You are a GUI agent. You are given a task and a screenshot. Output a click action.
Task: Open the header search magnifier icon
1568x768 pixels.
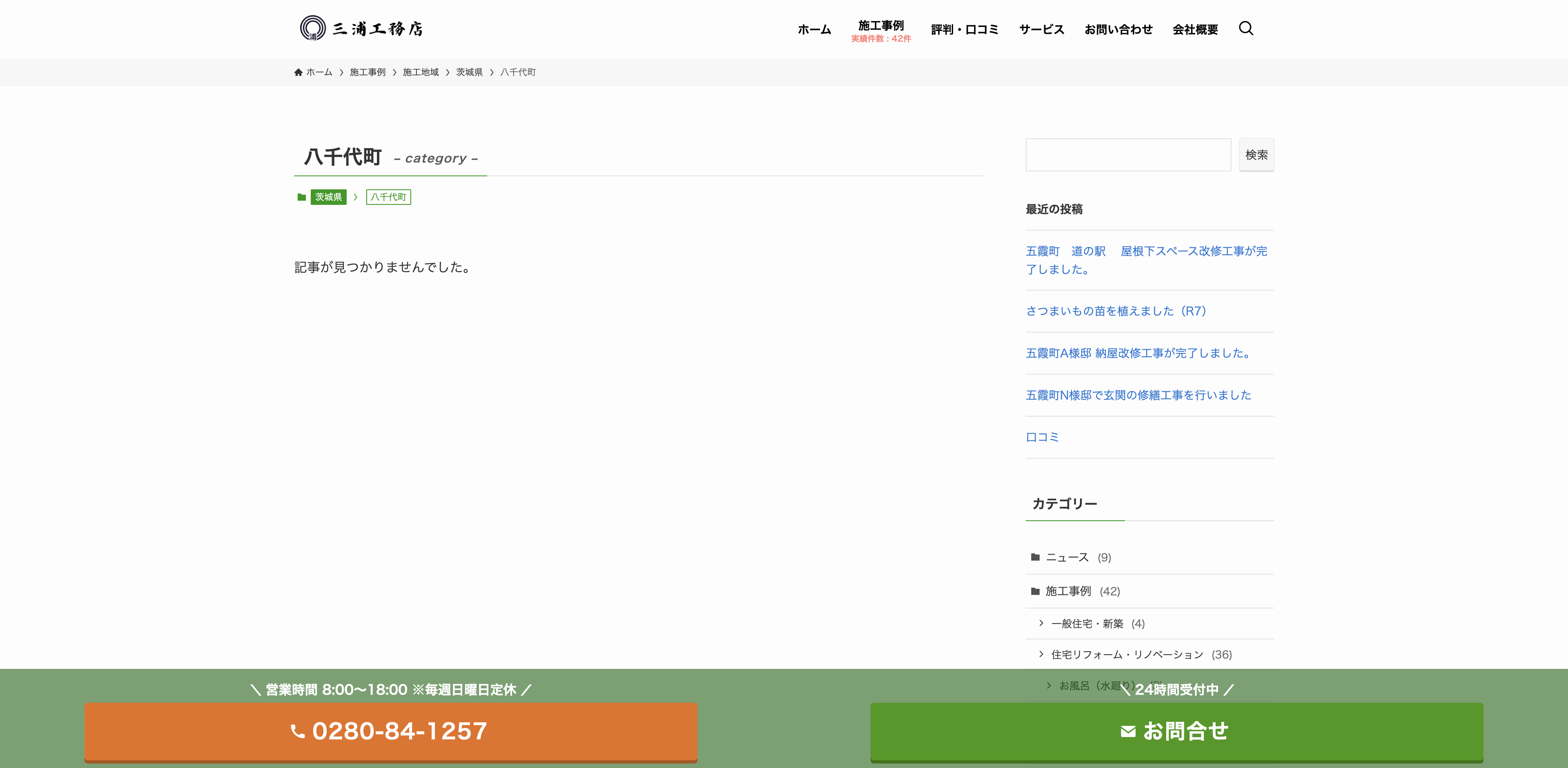tap(1245, 29)
